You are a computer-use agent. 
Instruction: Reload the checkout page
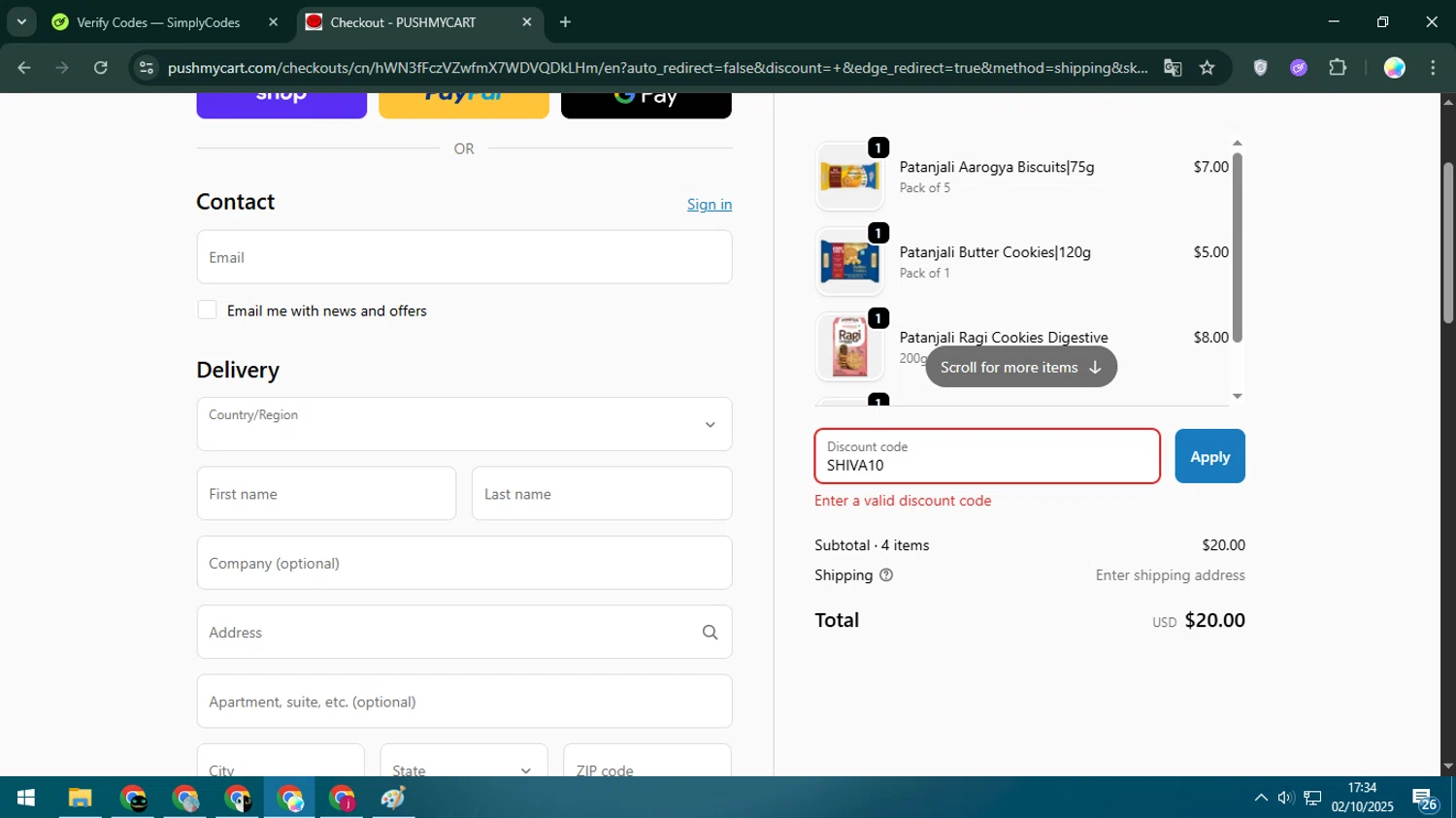click(x=101, y=68)
